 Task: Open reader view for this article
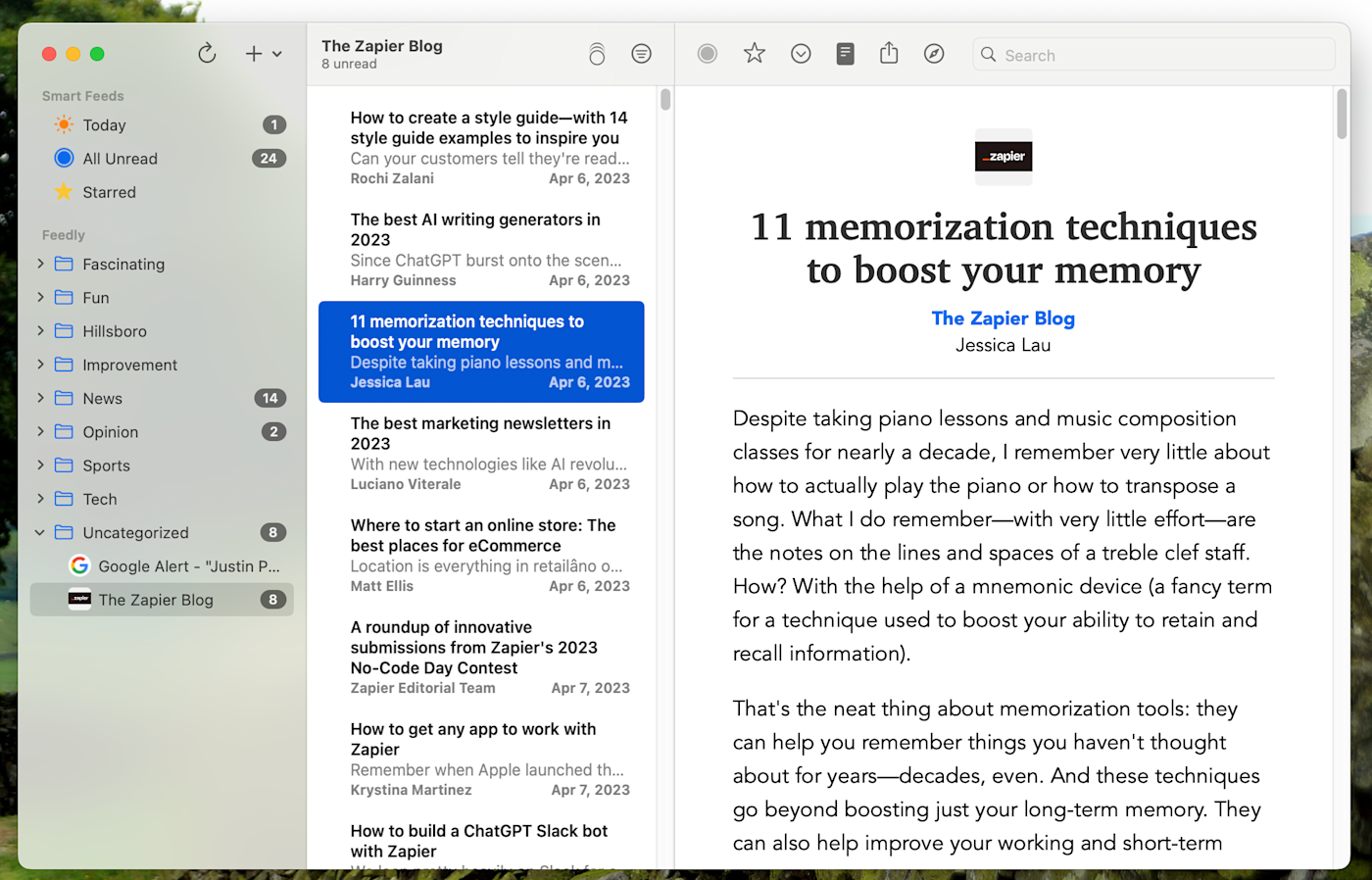coord(845,54)
